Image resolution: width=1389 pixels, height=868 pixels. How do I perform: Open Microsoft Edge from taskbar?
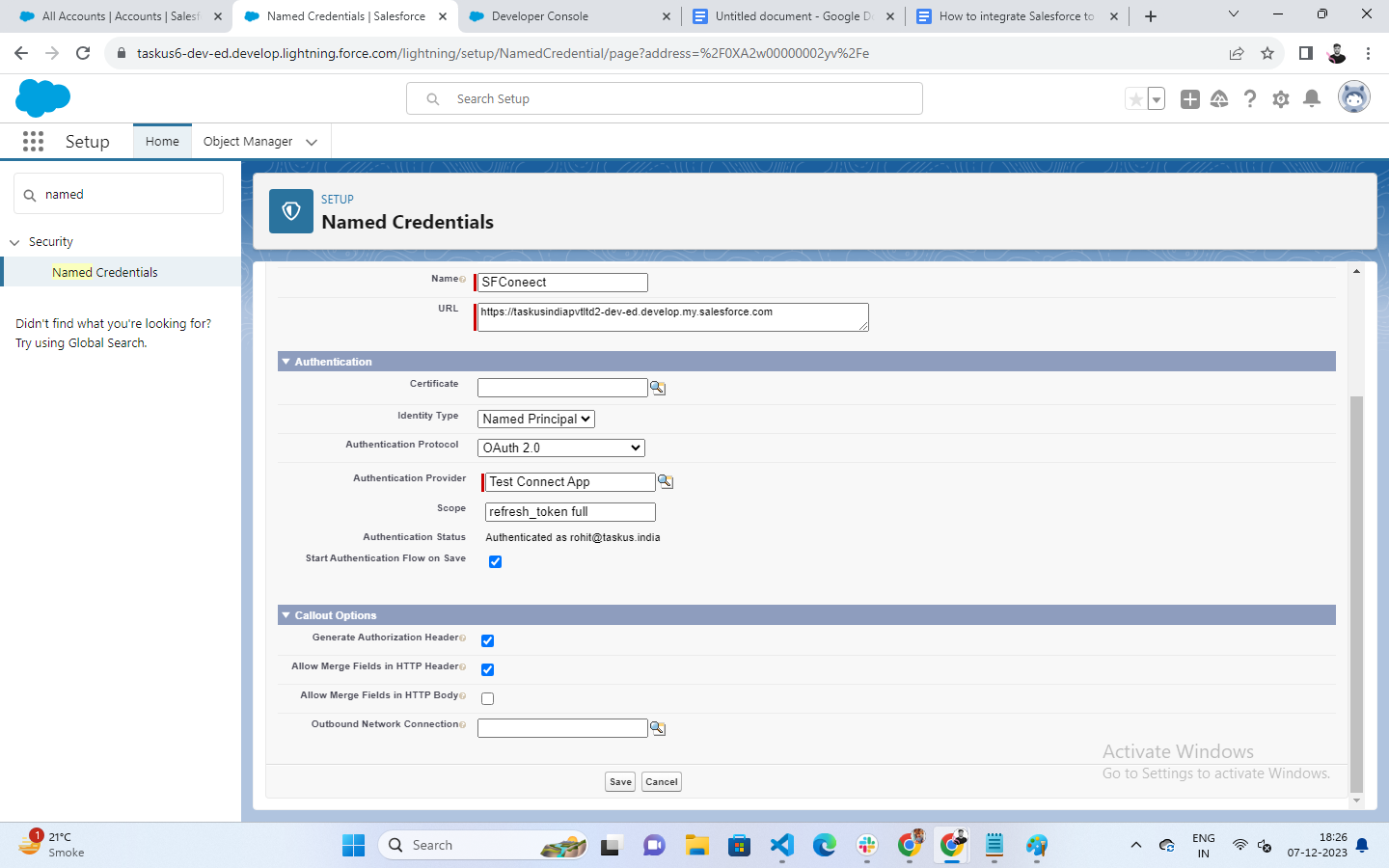[x=825, y=846]
